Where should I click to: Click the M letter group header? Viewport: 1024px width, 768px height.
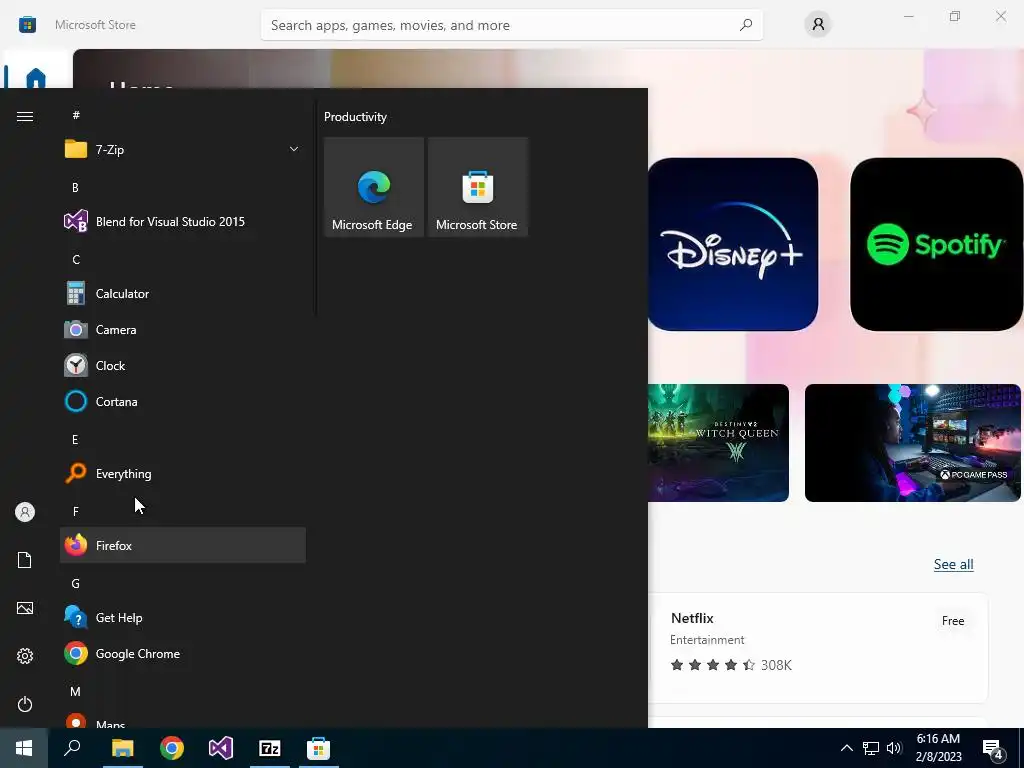pyautogui.click(x=76, y=692)
